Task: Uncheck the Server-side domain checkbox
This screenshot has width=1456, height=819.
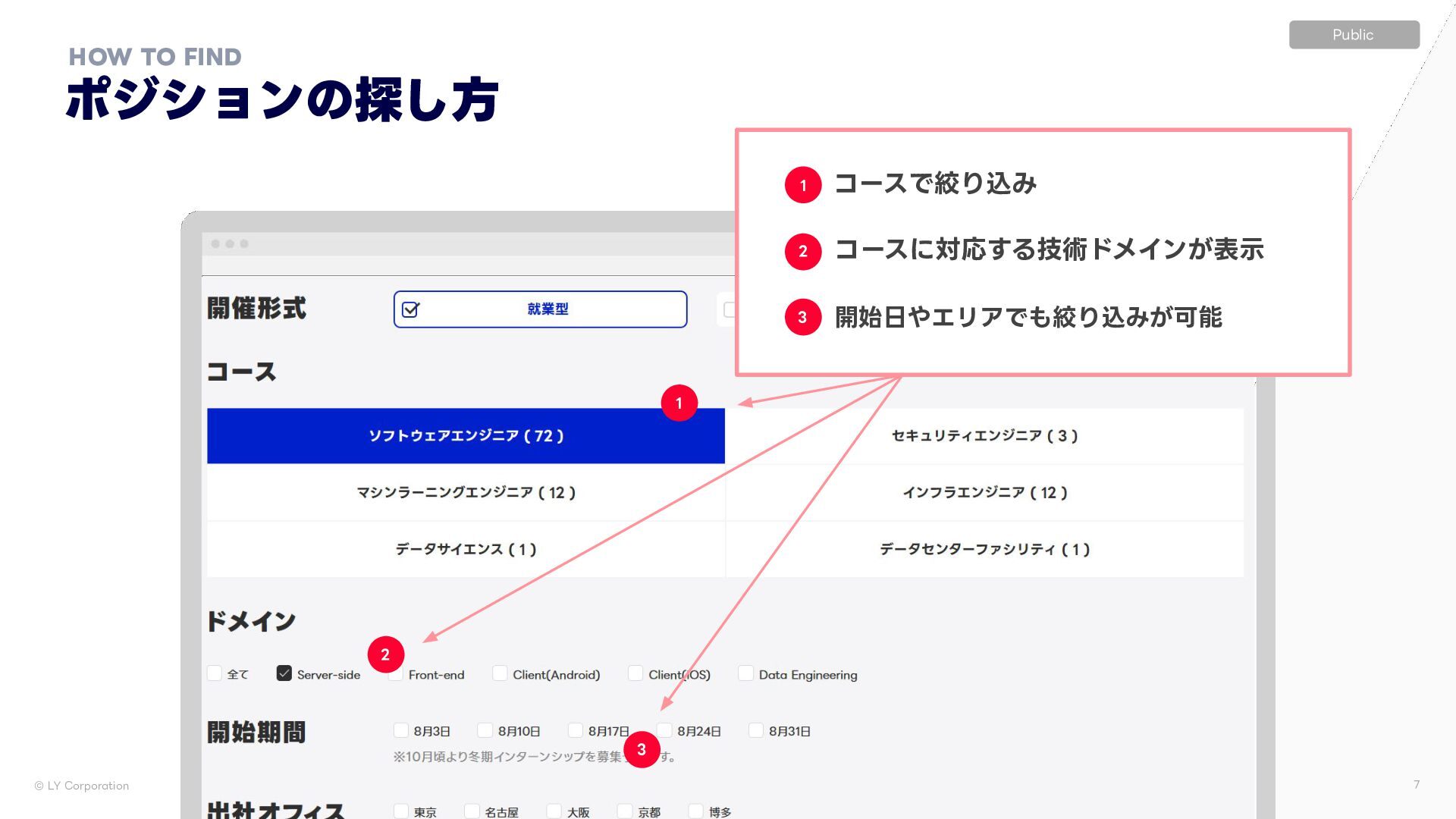Action: (284, 673)
